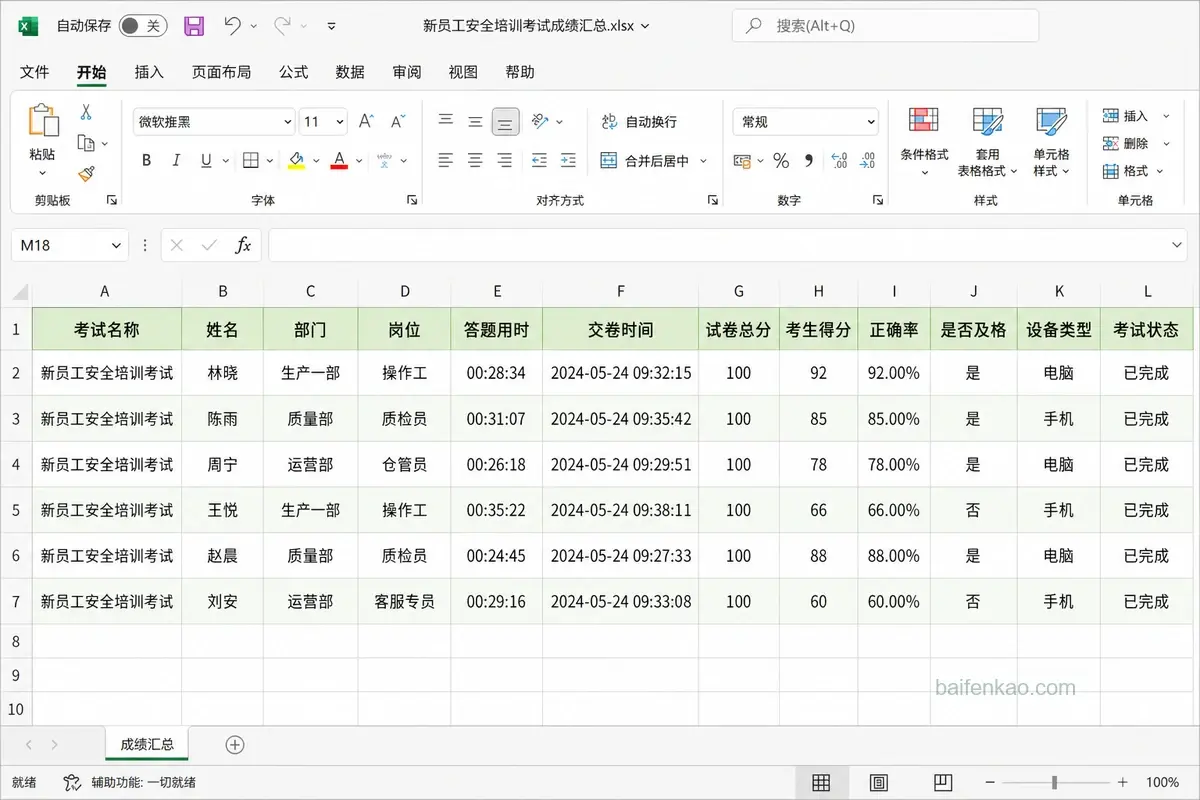The width and height of the screenshot is (1200, 800).
Task: Click 删除 in cells group
Action: 1135,144
